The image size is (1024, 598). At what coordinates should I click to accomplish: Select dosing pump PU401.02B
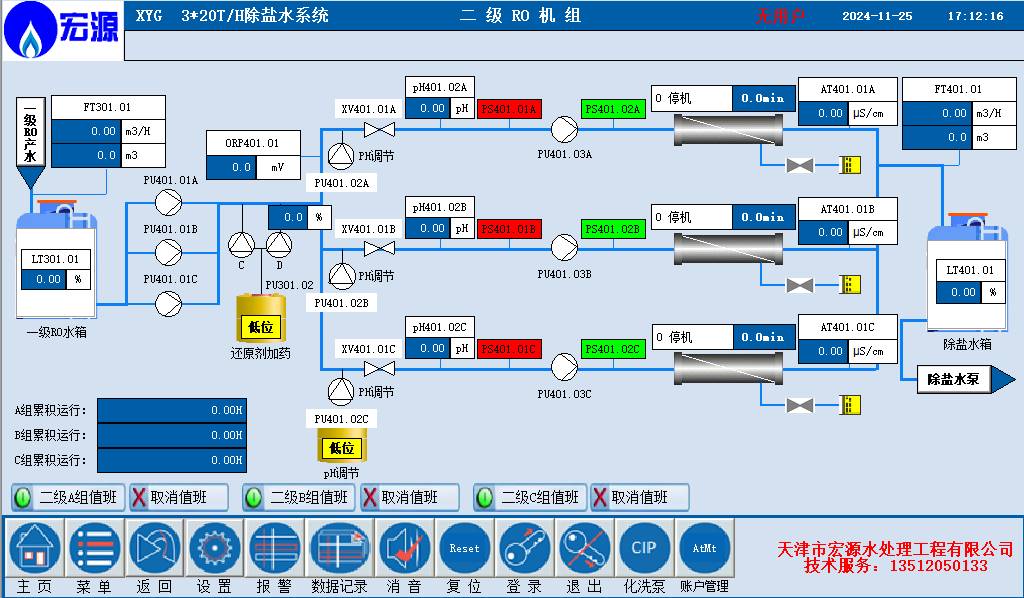click(x=342, y=276)
